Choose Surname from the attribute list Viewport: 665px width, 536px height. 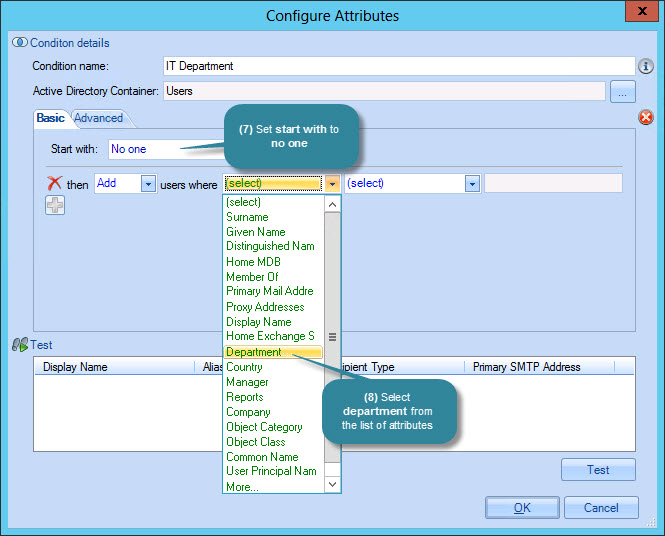point(274,217)
